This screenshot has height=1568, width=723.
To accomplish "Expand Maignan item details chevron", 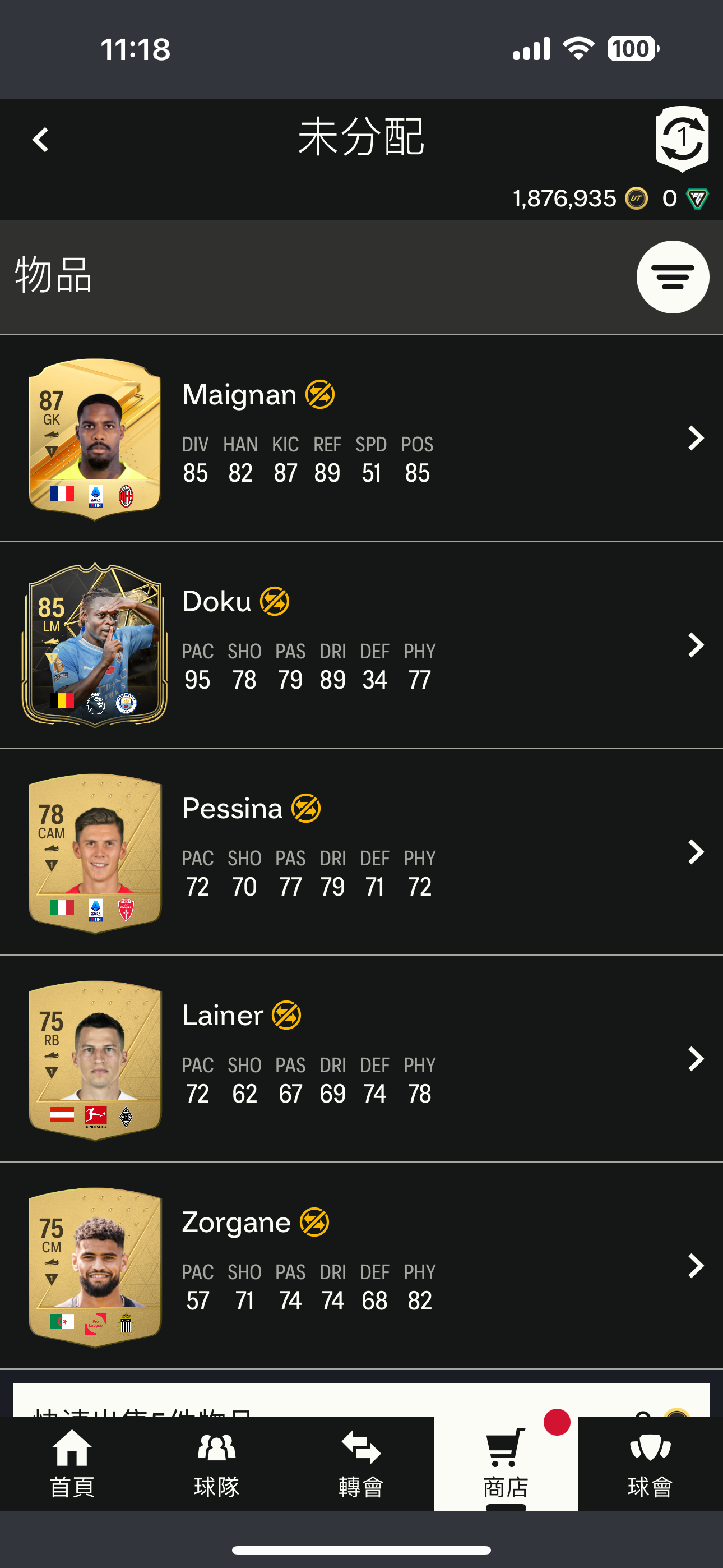I will (x=696, y=437).
